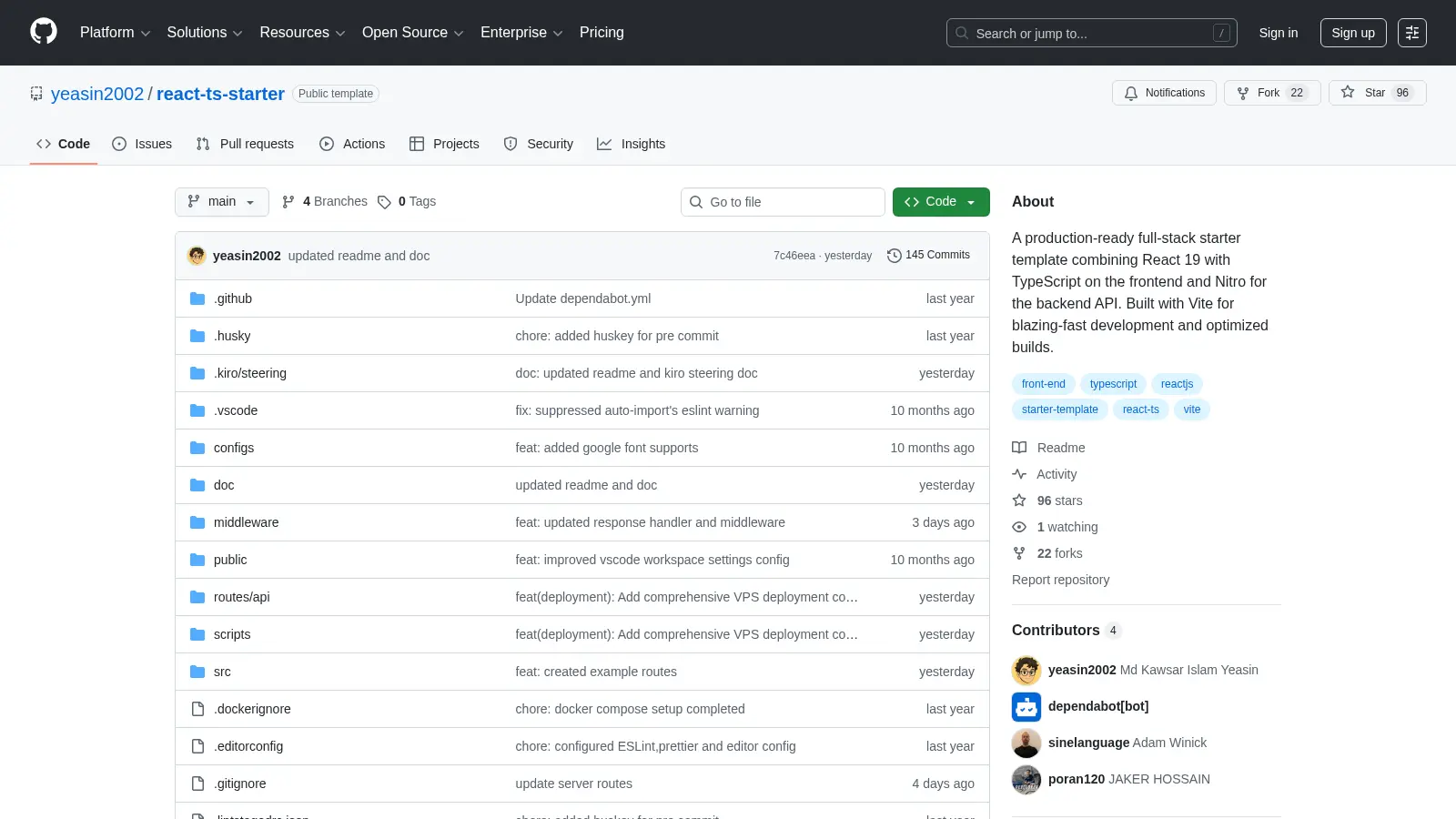Switch to the Insights tab
Viewport: 1456px width, 819px height.
click(x=632, y=144)
